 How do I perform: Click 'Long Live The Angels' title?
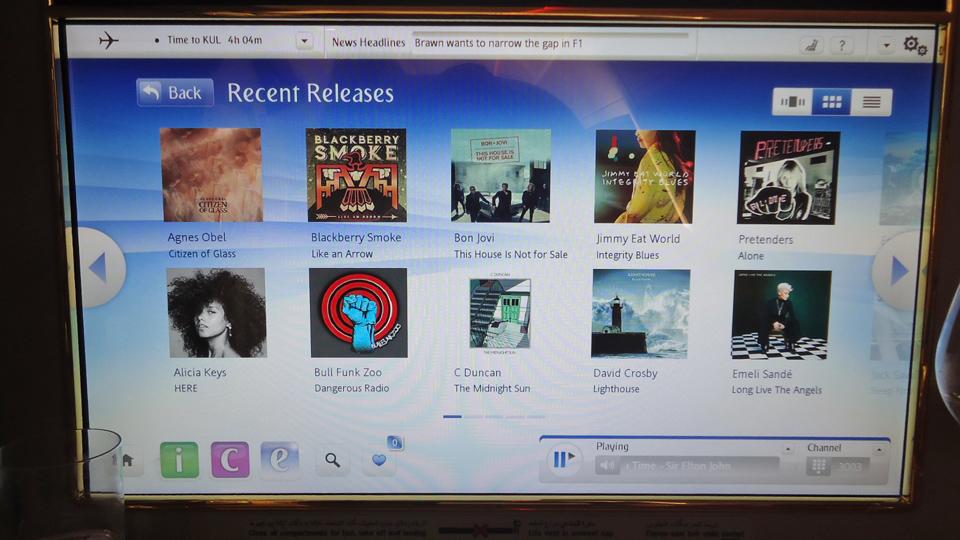776,390
